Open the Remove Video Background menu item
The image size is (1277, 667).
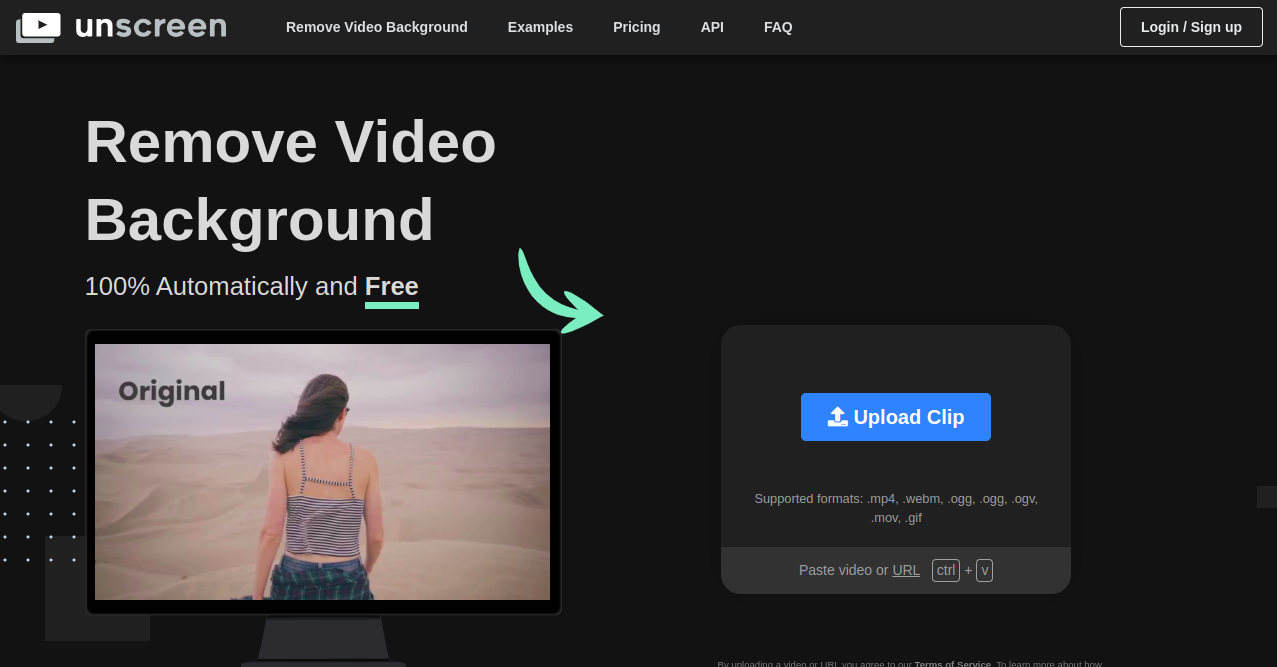[x=376, y=27]
